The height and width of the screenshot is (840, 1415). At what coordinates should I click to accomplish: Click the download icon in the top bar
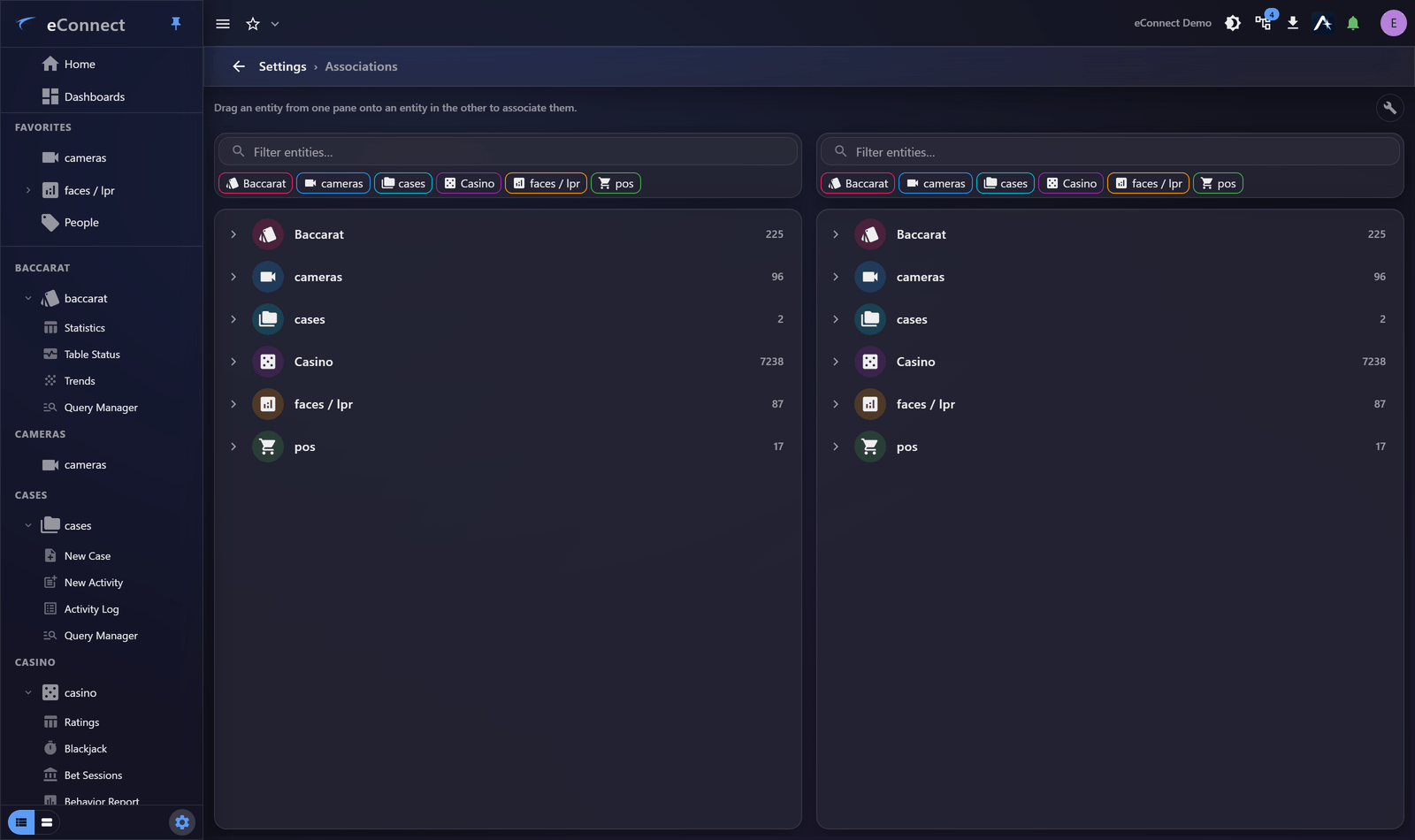tap(1293, 23)
